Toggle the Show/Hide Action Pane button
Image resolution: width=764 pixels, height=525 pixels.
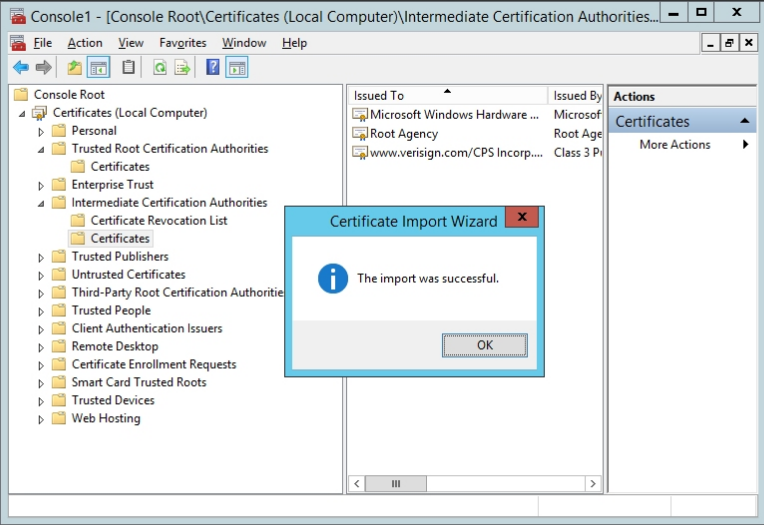(x=237, y=68)
